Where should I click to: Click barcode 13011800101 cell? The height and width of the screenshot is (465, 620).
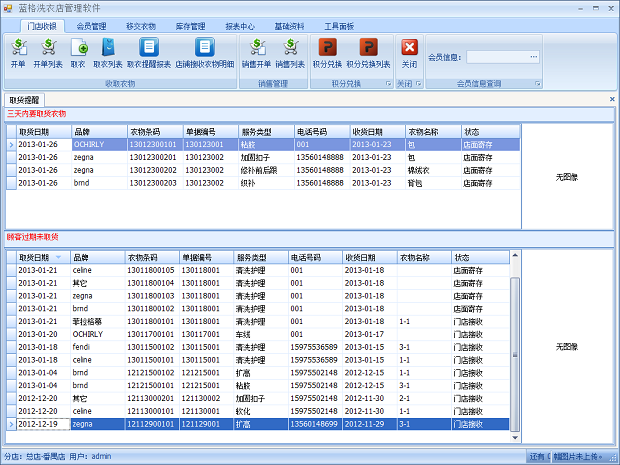click(x=152, y=321)
